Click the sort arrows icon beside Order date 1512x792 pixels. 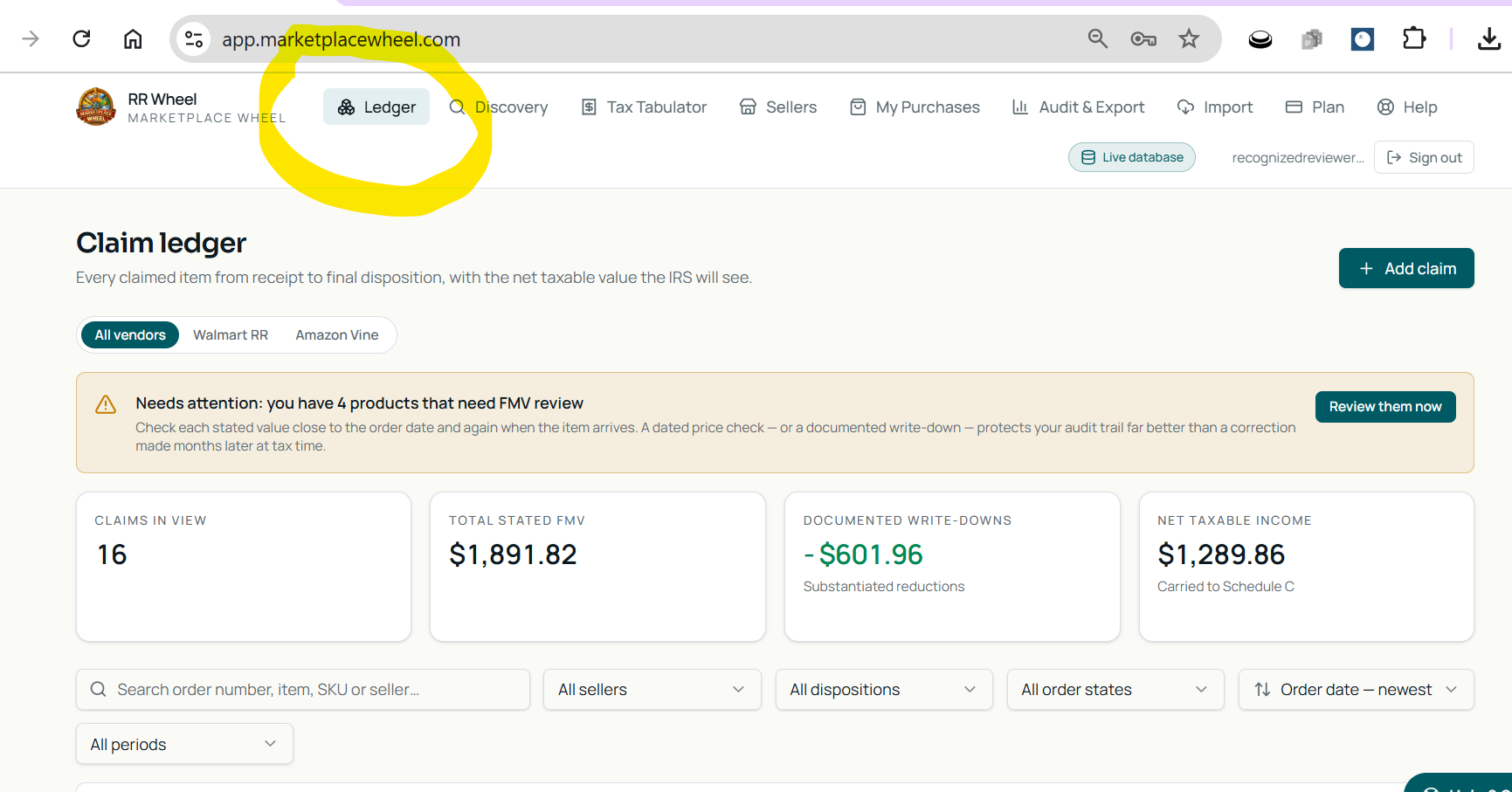[x=1262, y=690]
